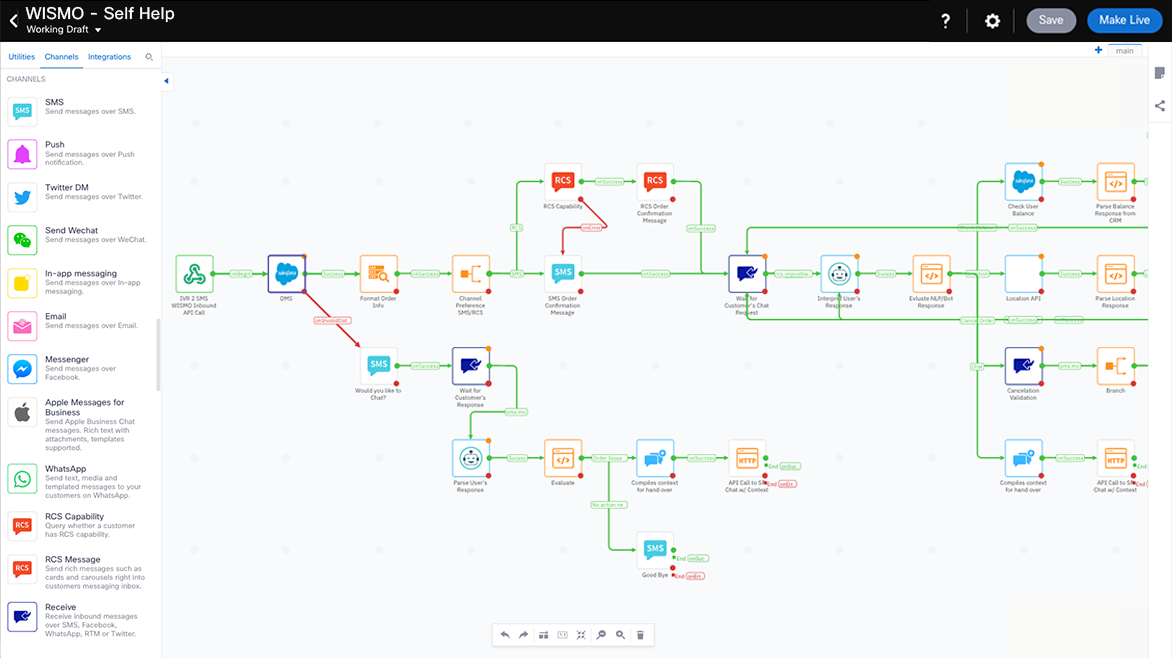The image size is (1172, 658).
Task: Select the Twitter DM channel icon
Action: [22, 197]
